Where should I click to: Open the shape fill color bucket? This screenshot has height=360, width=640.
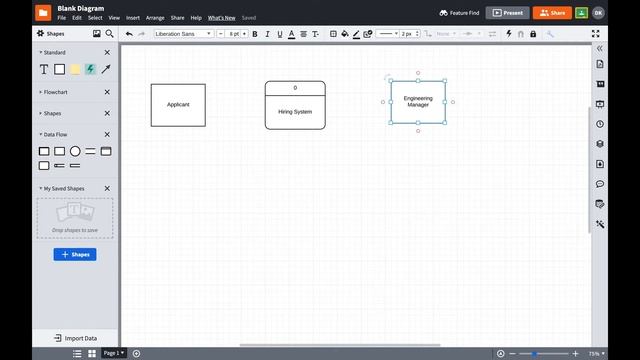345,34
